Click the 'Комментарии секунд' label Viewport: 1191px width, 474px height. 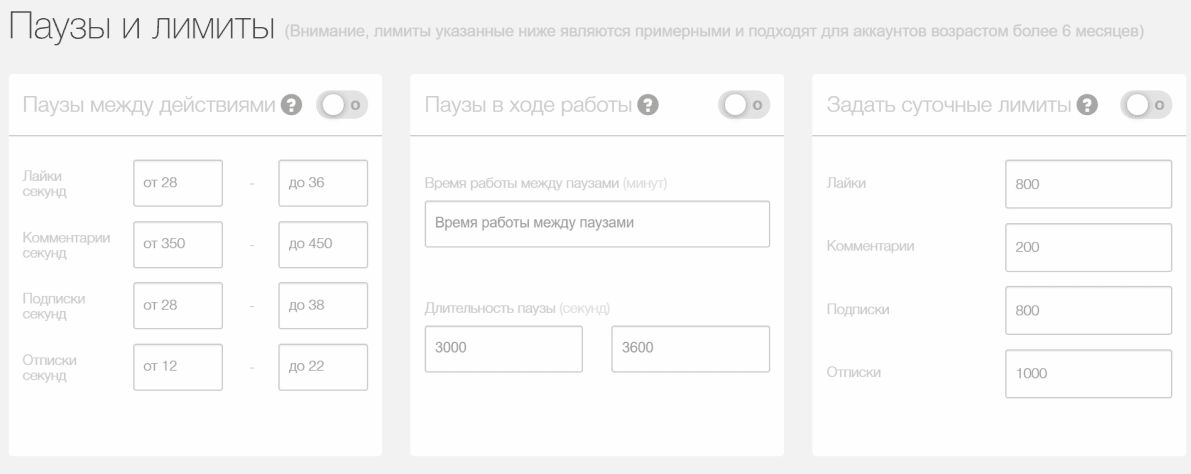tap(66, 245)
